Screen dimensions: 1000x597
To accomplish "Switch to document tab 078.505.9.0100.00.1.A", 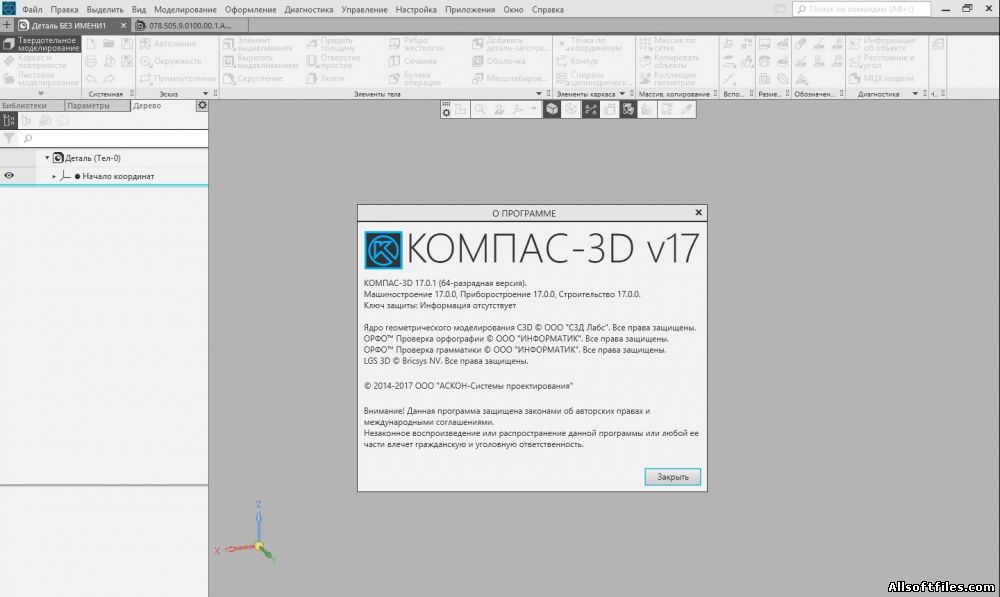I will pyautogui.click(x=190, y=26).
